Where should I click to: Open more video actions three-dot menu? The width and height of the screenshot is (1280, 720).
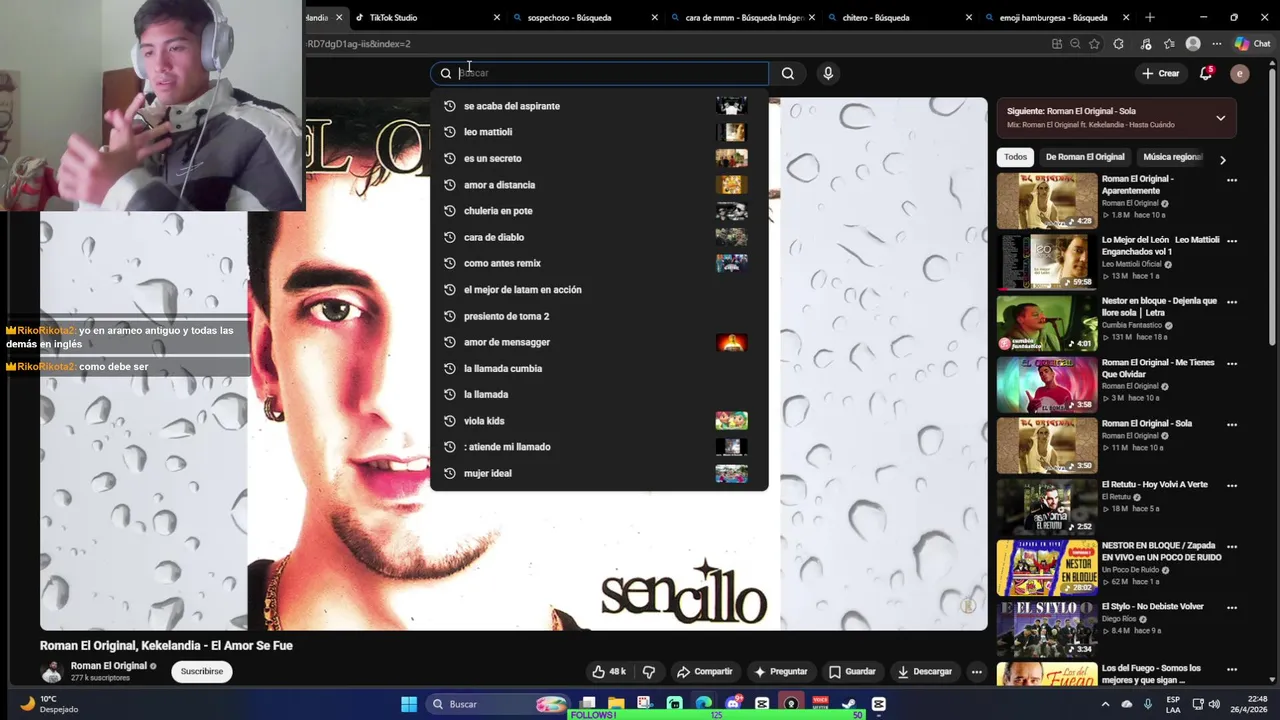point(976,672)
